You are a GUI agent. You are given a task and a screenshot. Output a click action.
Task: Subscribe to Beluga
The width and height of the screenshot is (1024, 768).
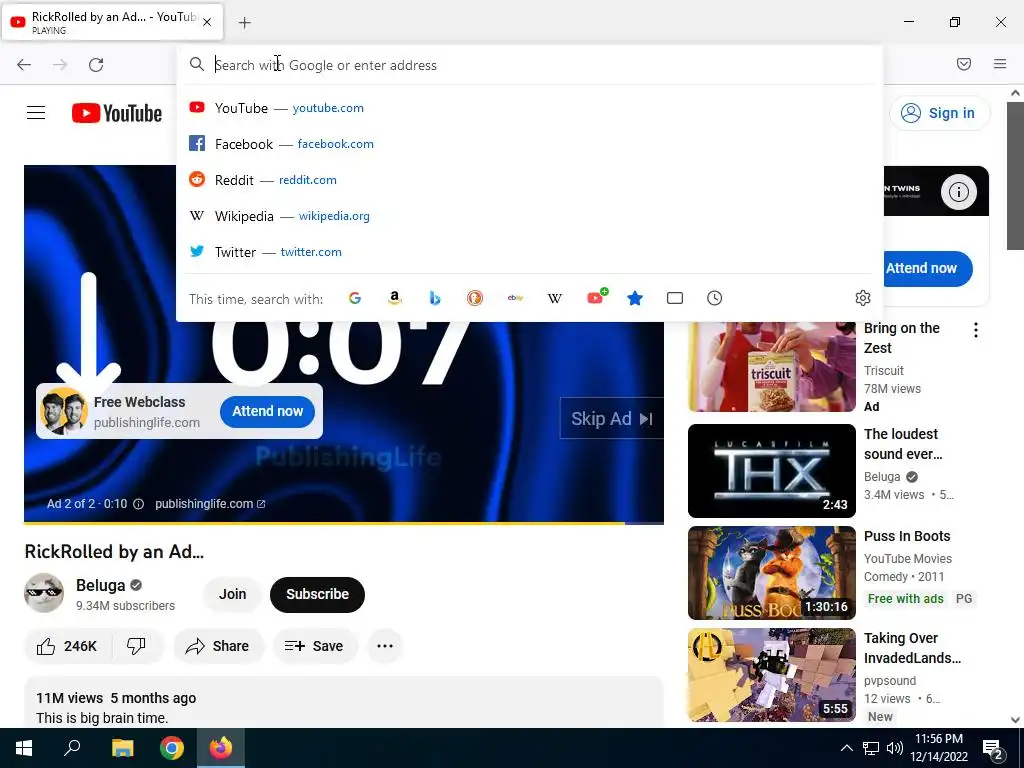point(317,594)
